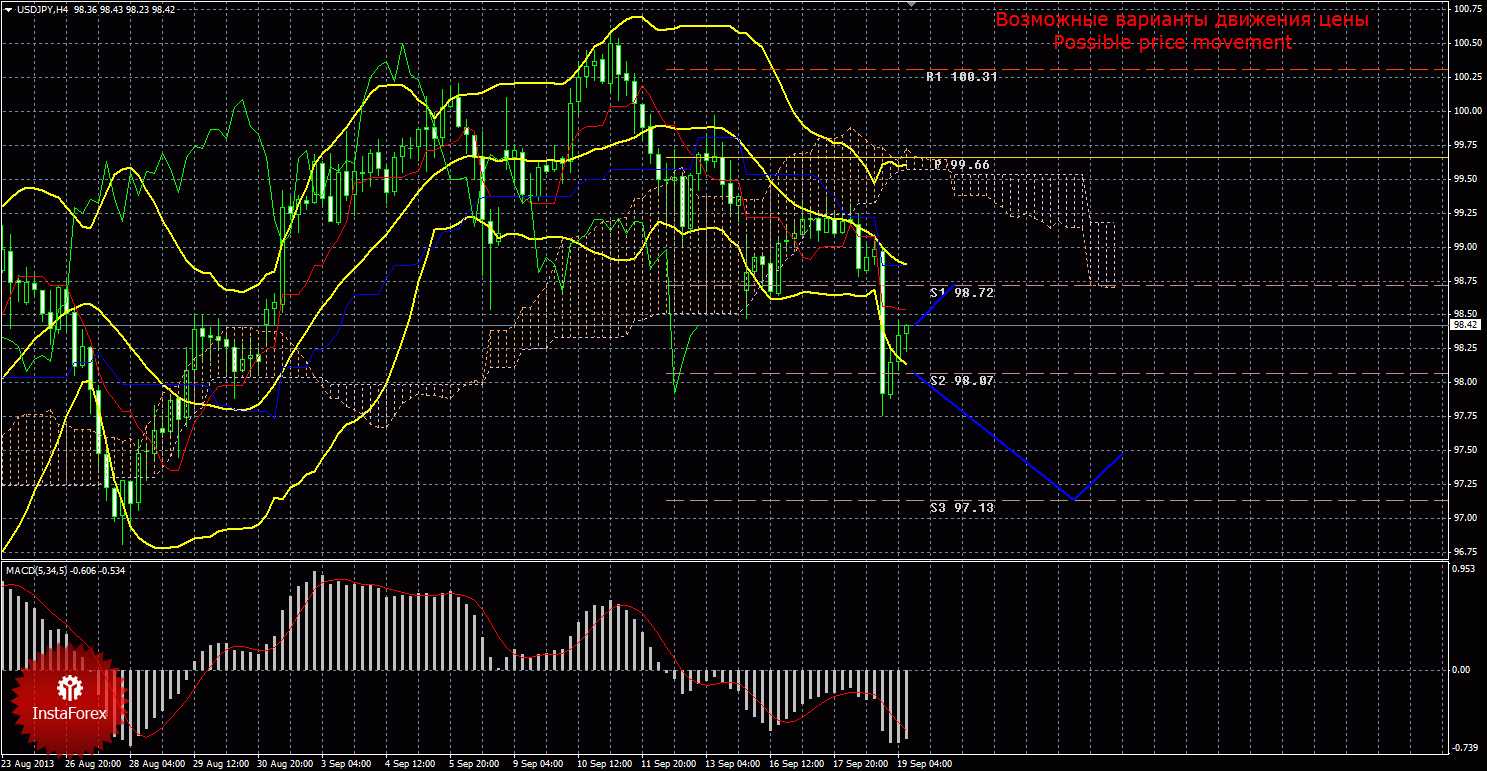
Task: Click the 99.50 price scale value
Action: [1465, 178]
